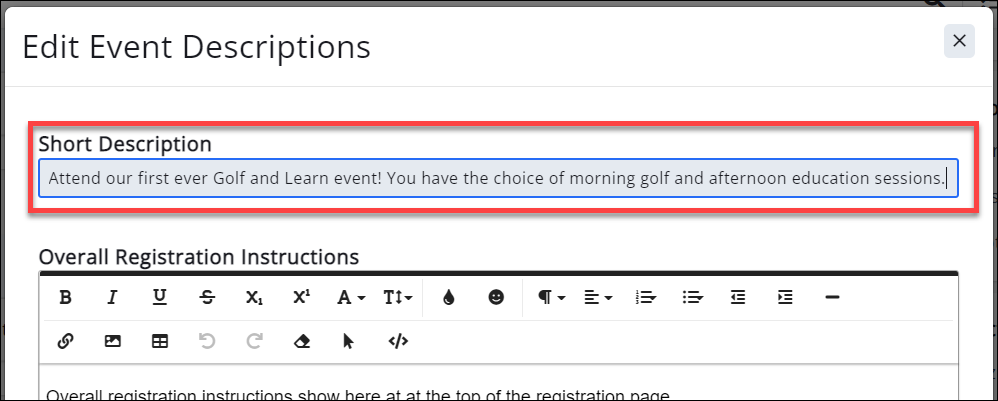Increase the paragraph indent
This screenshot has width=998, height=401.
[x=786, y=297]
